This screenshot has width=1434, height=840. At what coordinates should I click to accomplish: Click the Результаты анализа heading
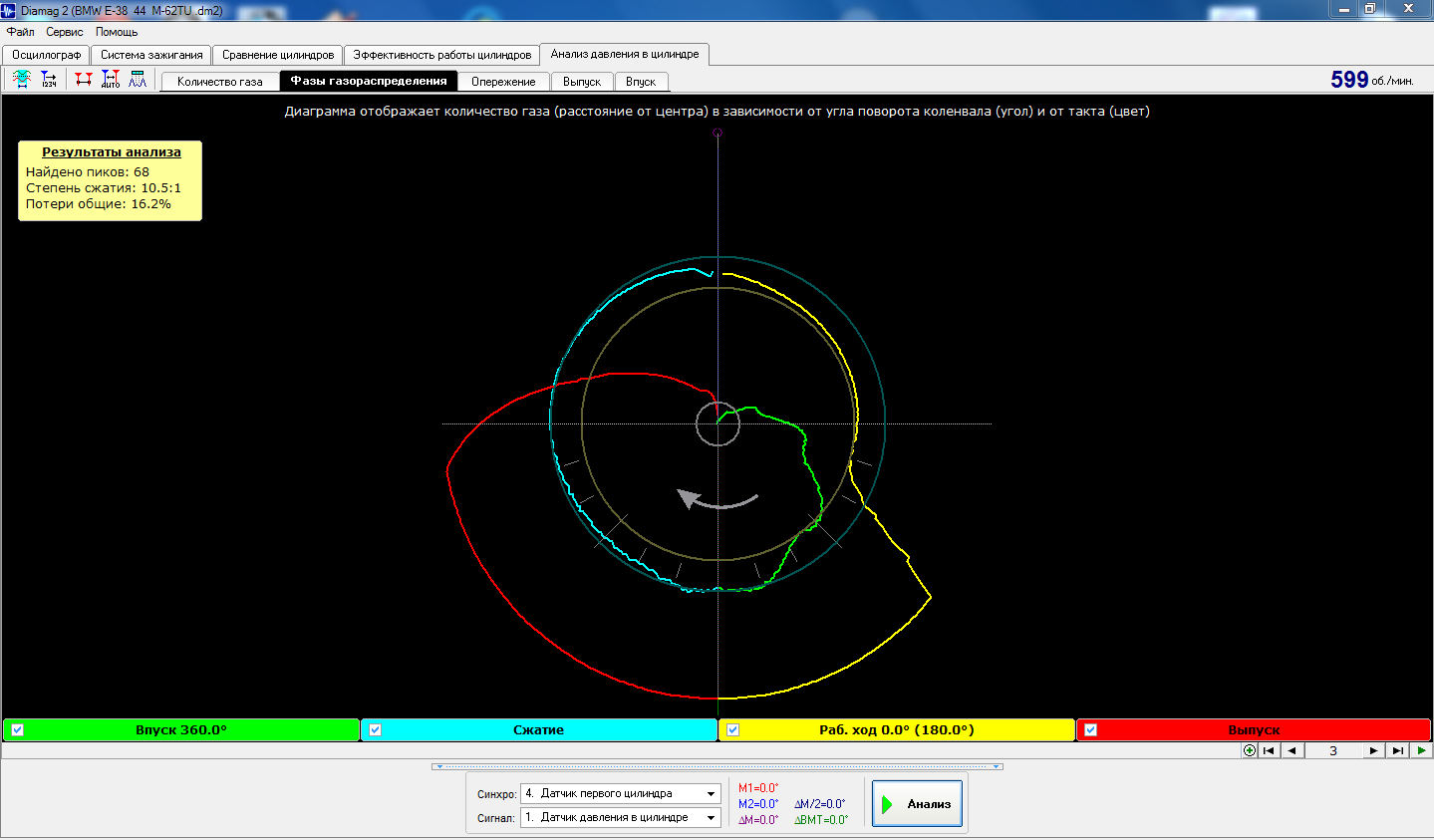coord(112,152)
